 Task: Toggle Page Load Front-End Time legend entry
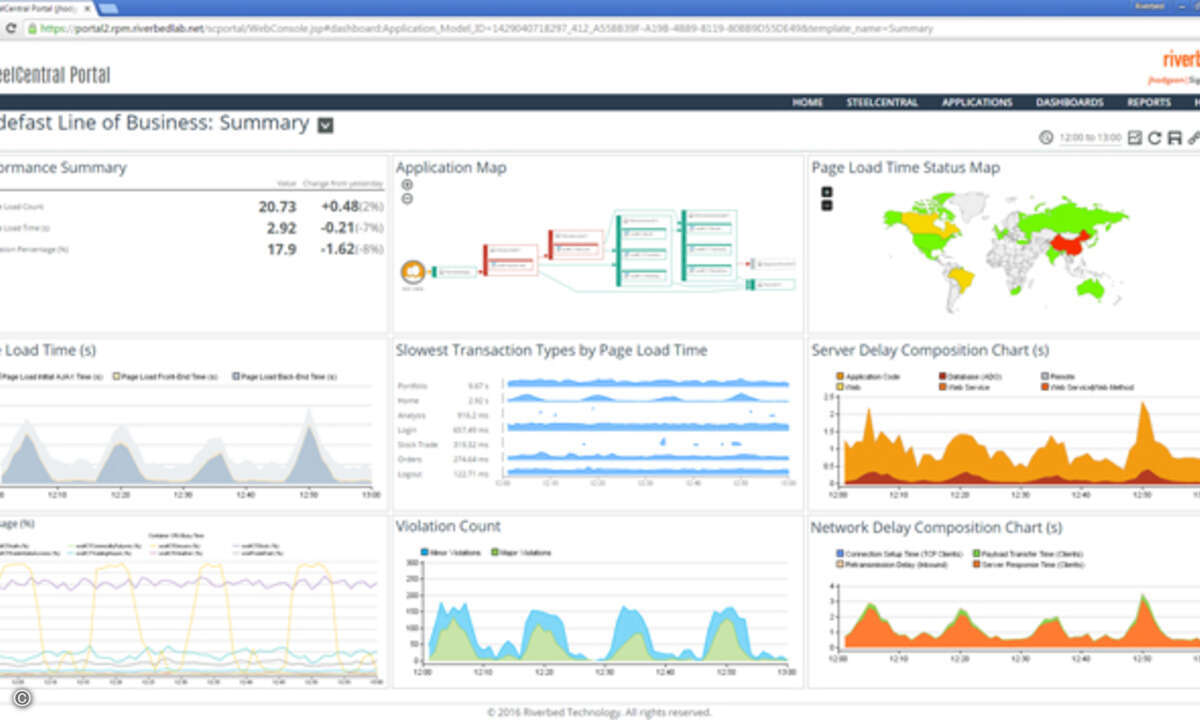[164, 376]
